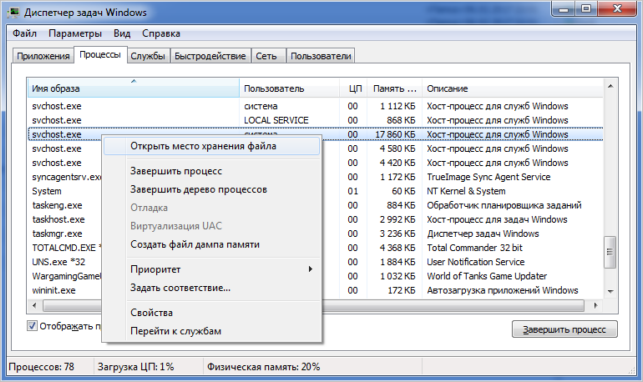
Task: Open the Вид menu
Action: [x=122, y=34]
